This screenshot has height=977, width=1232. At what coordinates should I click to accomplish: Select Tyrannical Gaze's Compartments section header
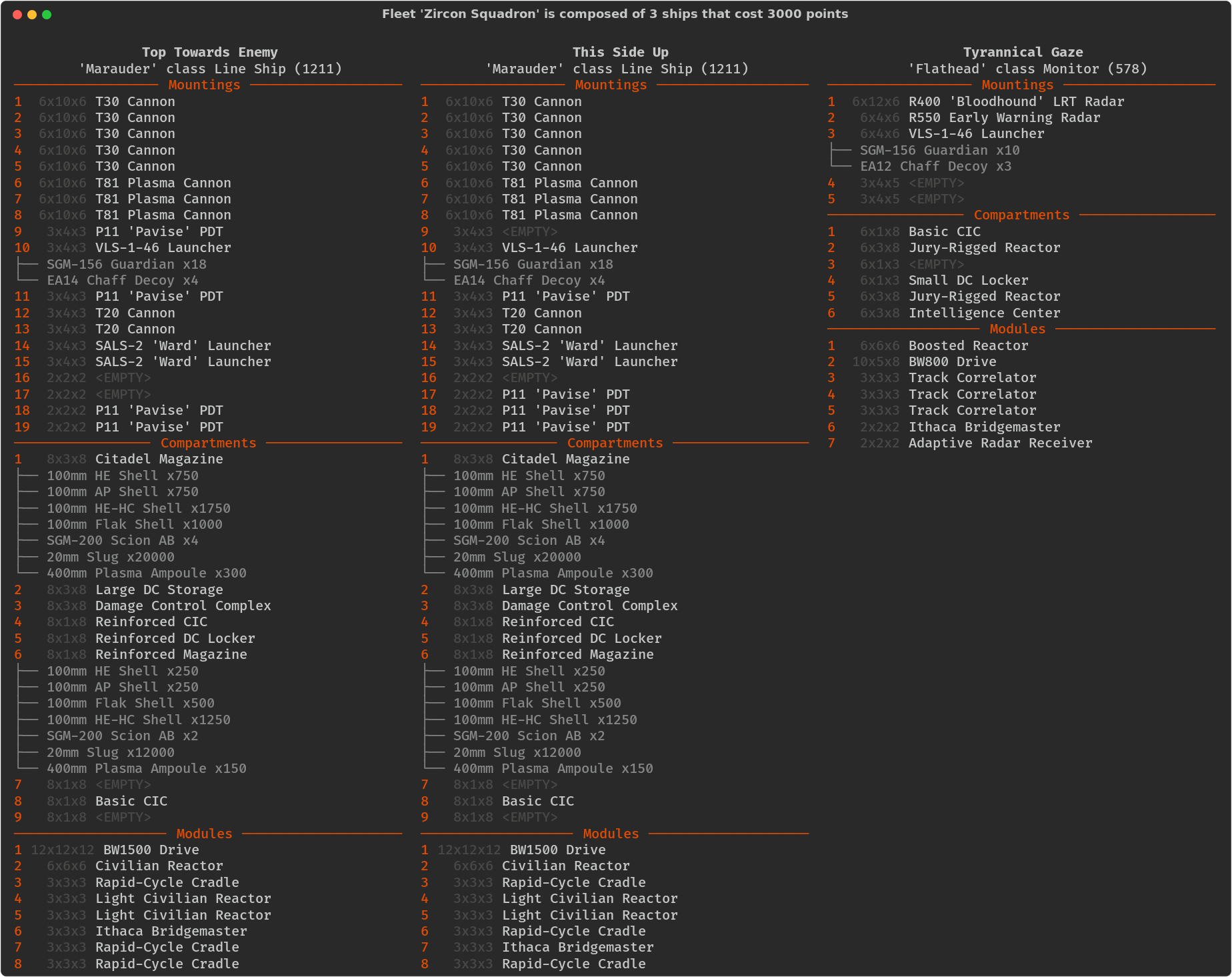click(1021, 215)
